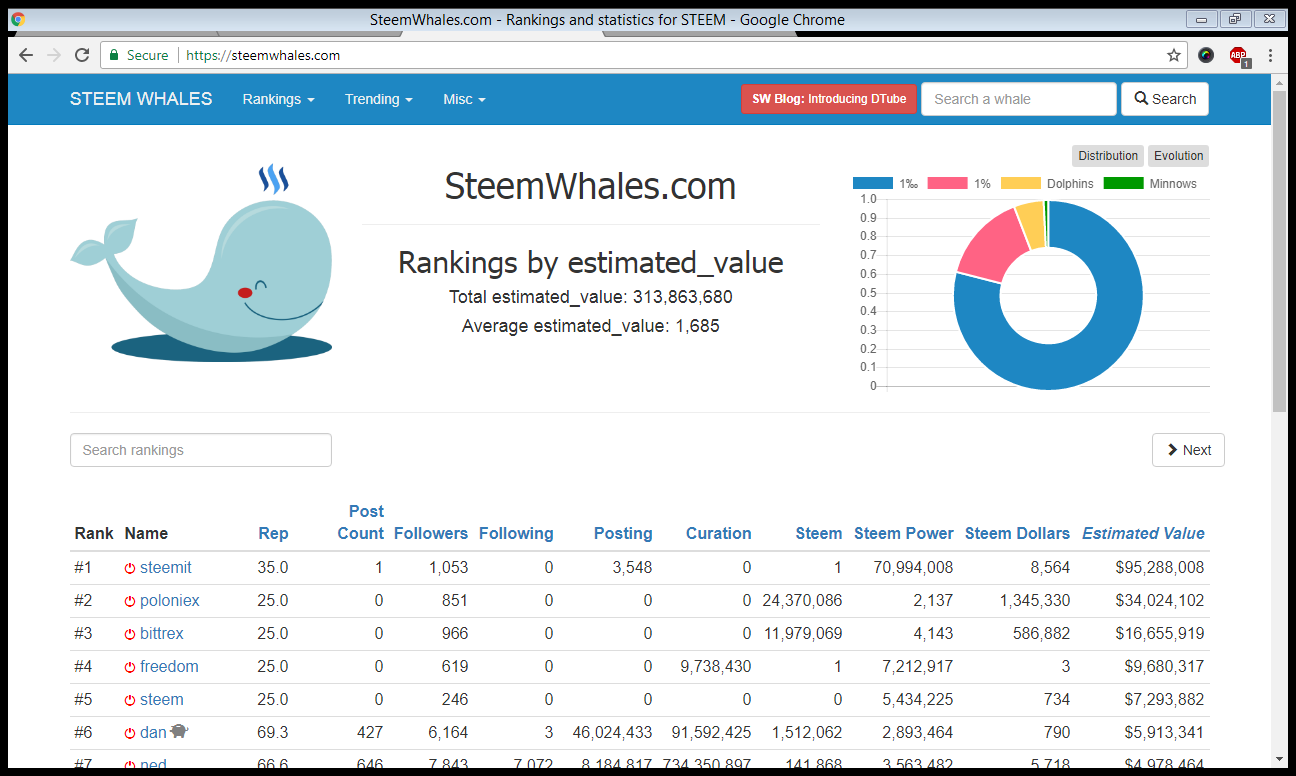Expand the Trending dropdown menu
This screenshot has width=1296, height=776.
pyautogui.click(x=379, y=99)
